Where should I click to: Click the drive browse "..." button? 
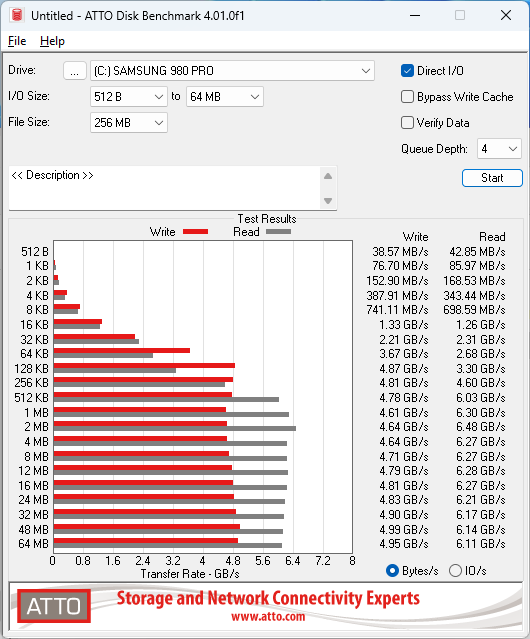pos(75,71)
